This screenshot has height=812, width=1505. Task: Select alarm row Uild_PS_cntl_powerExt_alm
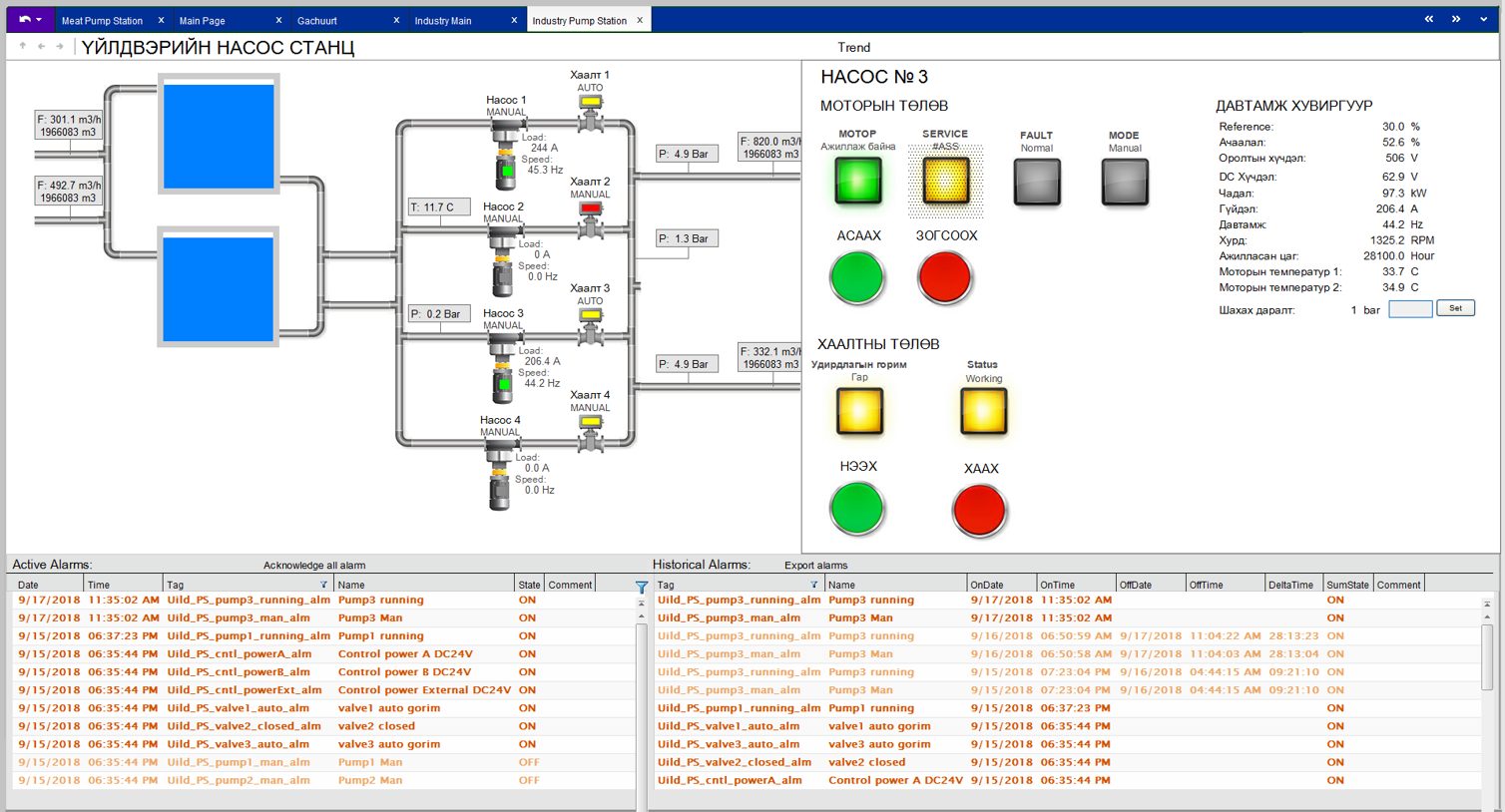[325, 689]
